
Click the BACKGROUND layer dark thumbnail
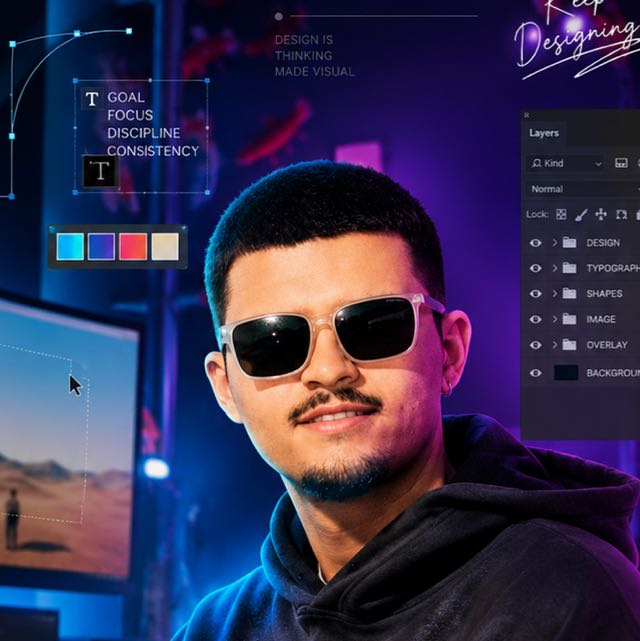click(x=566, y=373)
